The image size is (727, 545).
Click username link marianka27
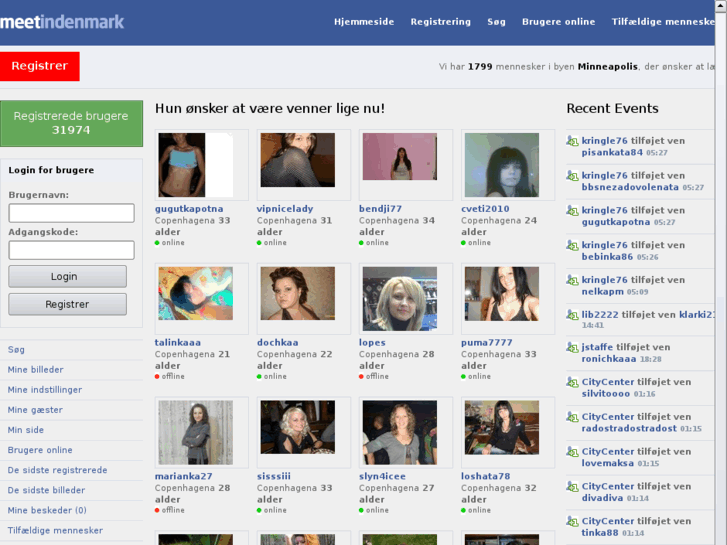[184, 476]
